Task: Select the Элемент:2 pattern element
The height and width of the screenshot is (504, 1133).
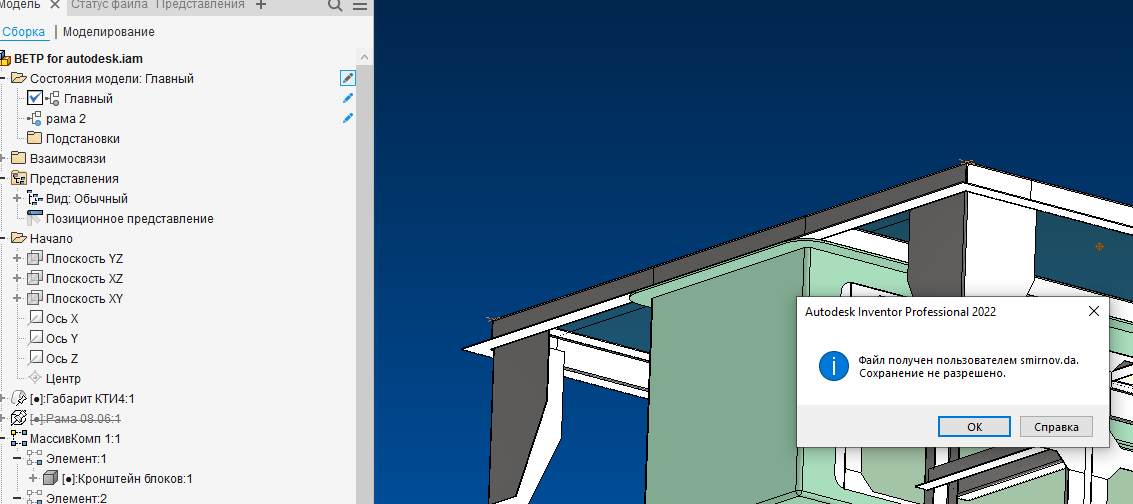Action: pyautogui.click(x=76, y=498)
